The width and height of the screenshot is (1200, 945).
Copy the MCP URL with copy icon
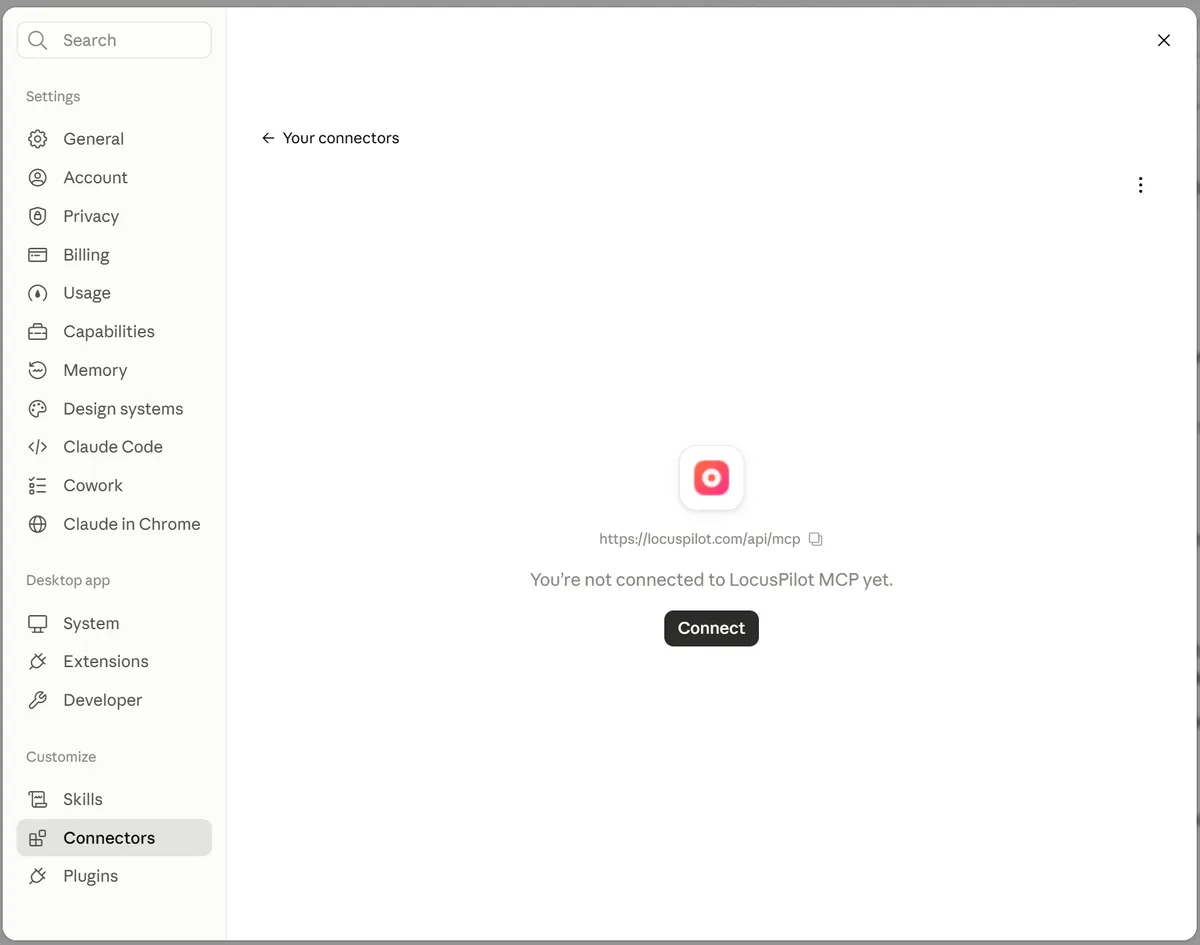(815, 539)
